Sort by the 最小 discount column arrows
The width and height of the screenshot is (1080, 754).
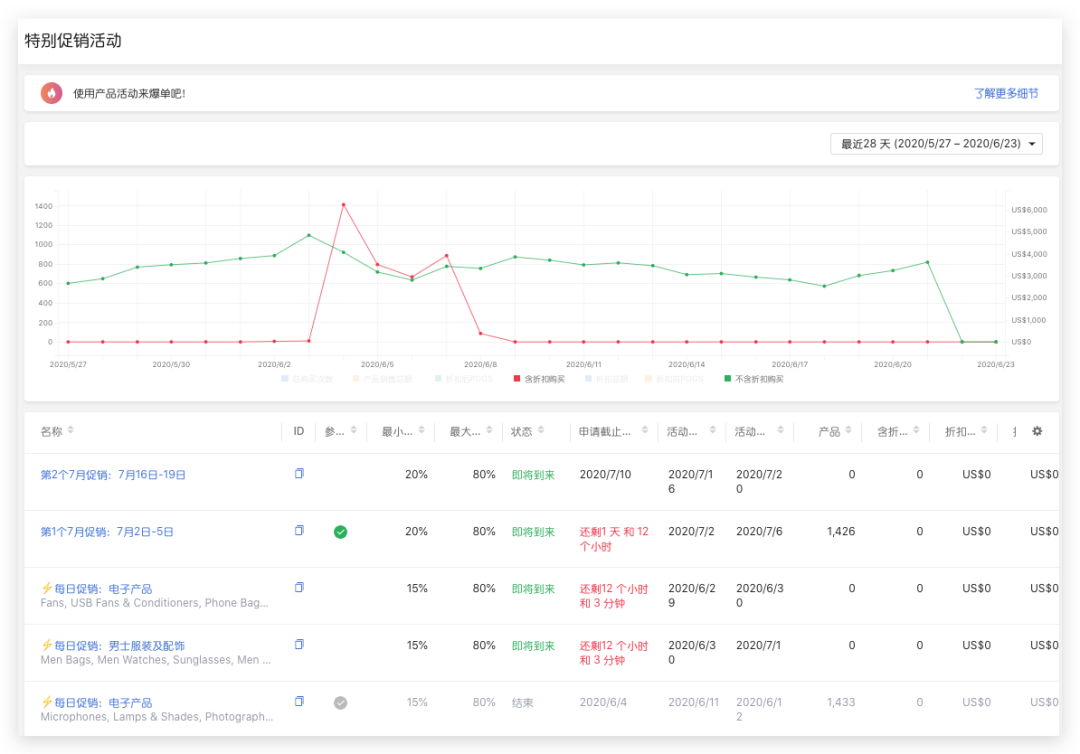pyautogui.click(x=419, y=430)
